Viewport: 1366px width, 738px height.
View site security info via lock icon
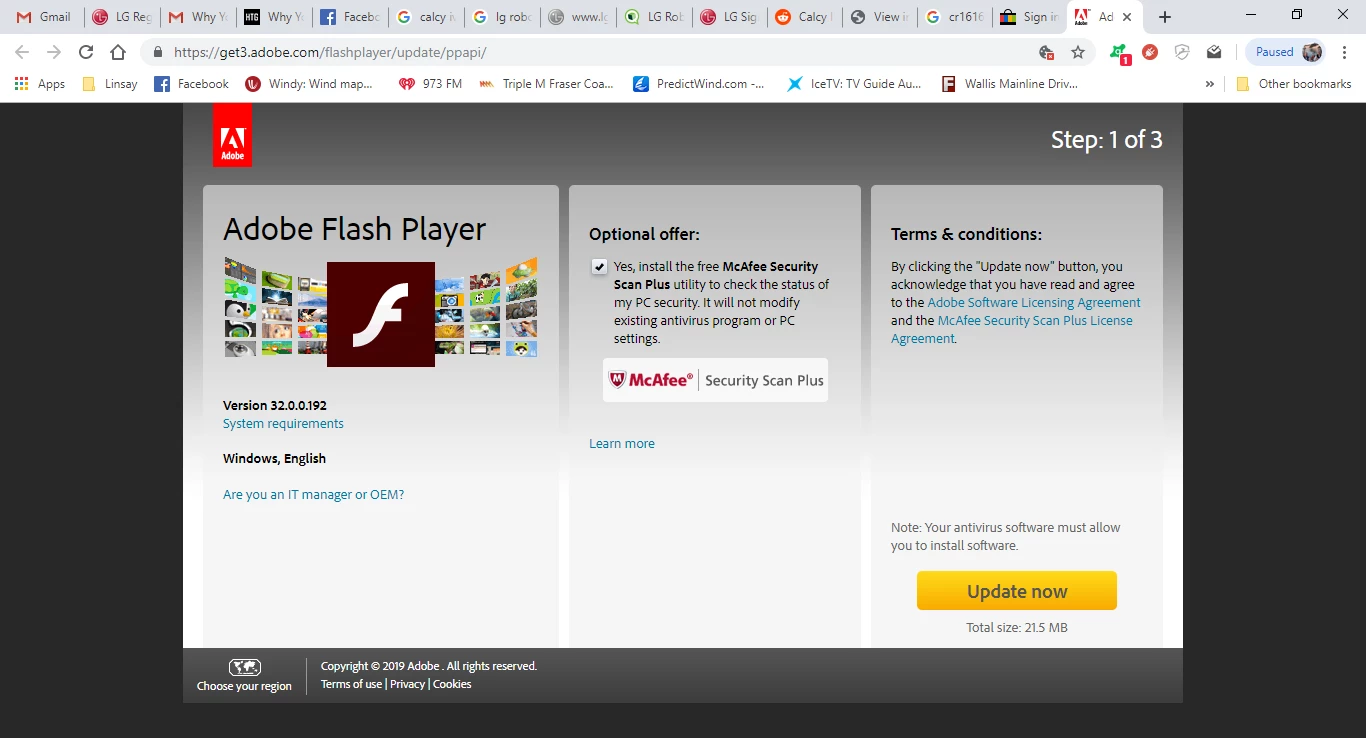[158, 52]
